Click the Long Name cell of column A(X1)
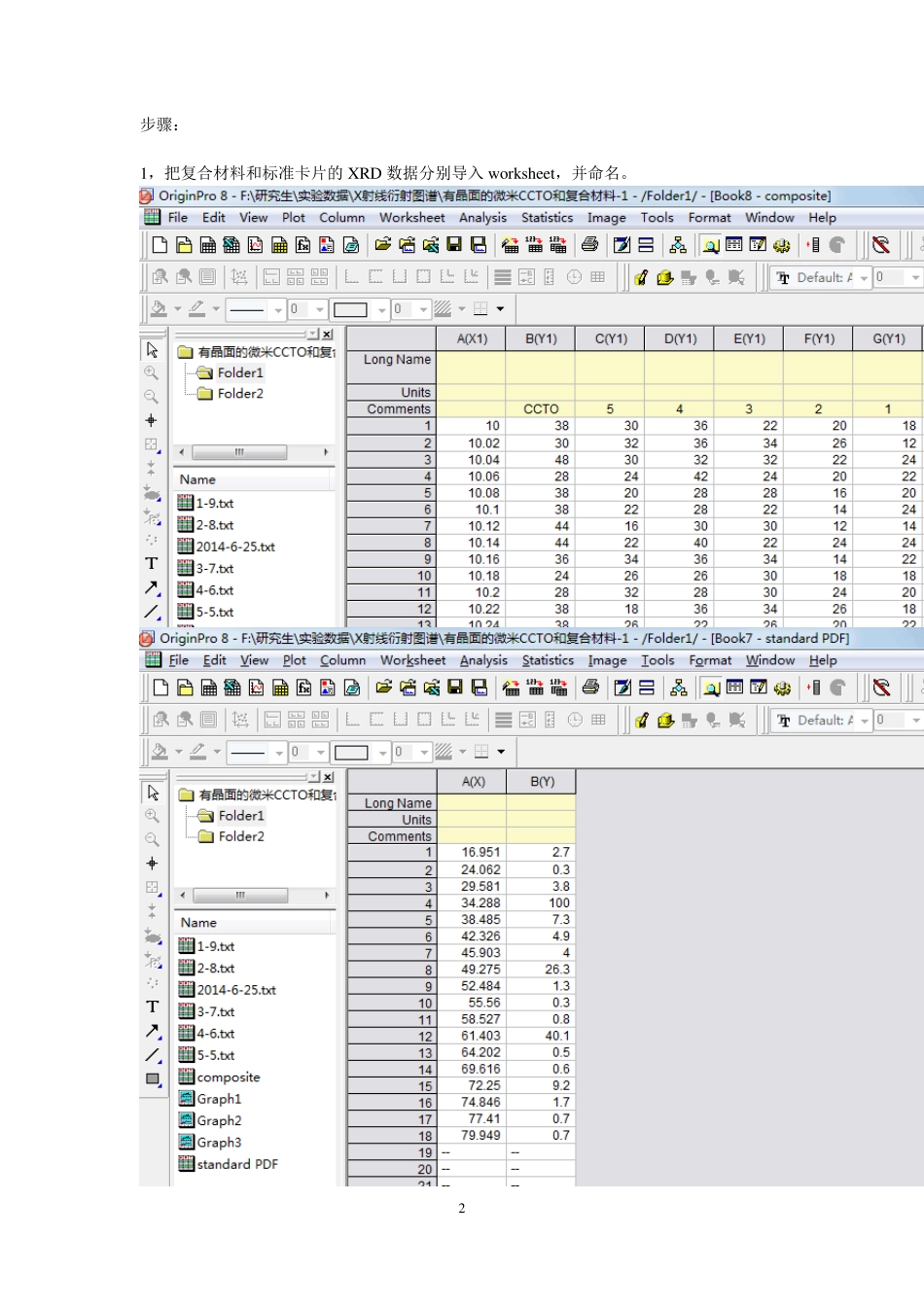924x1307 pixels. coord(471,367)
